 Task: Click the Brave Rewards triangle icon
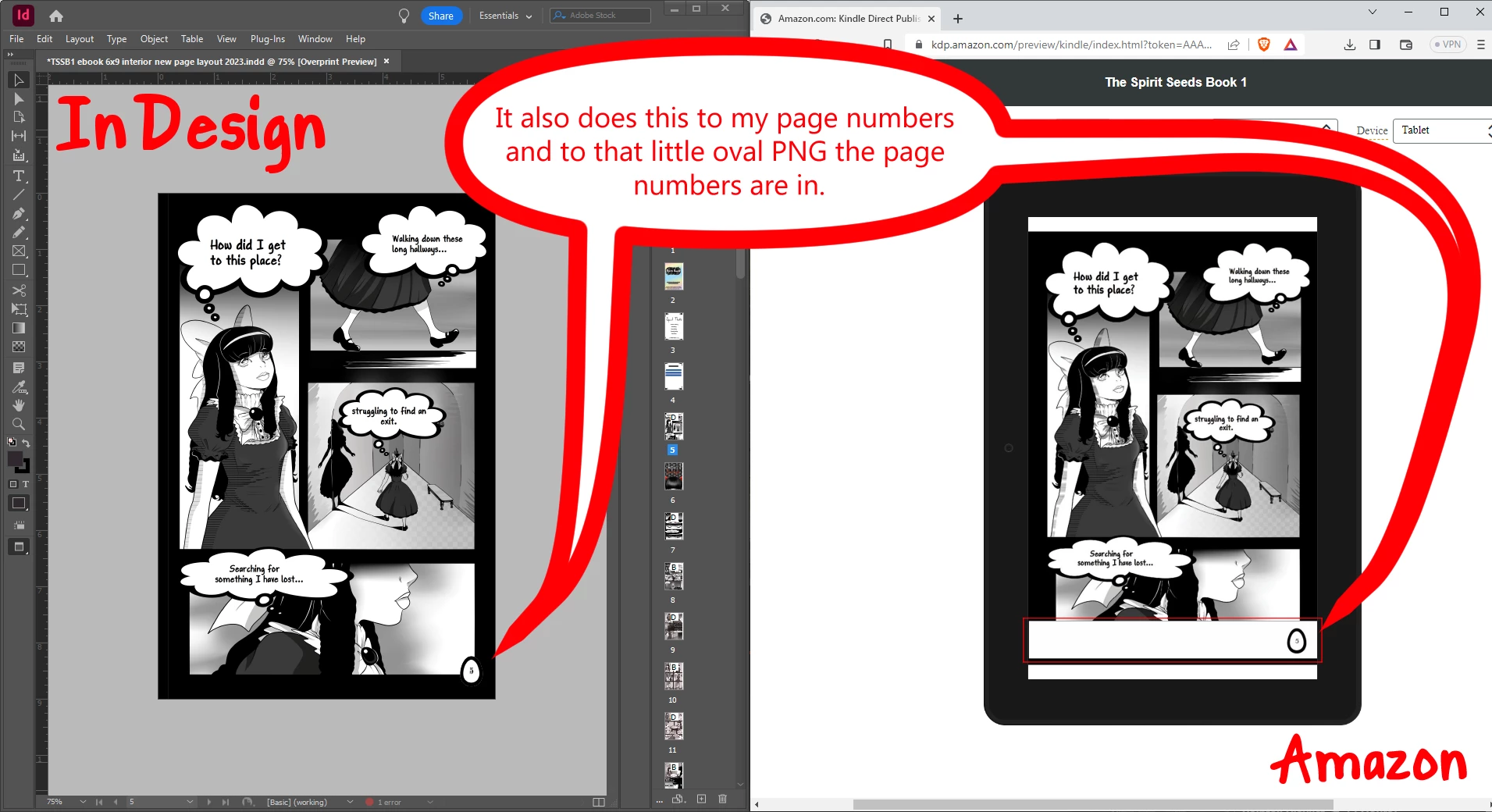click(1291, 45)
